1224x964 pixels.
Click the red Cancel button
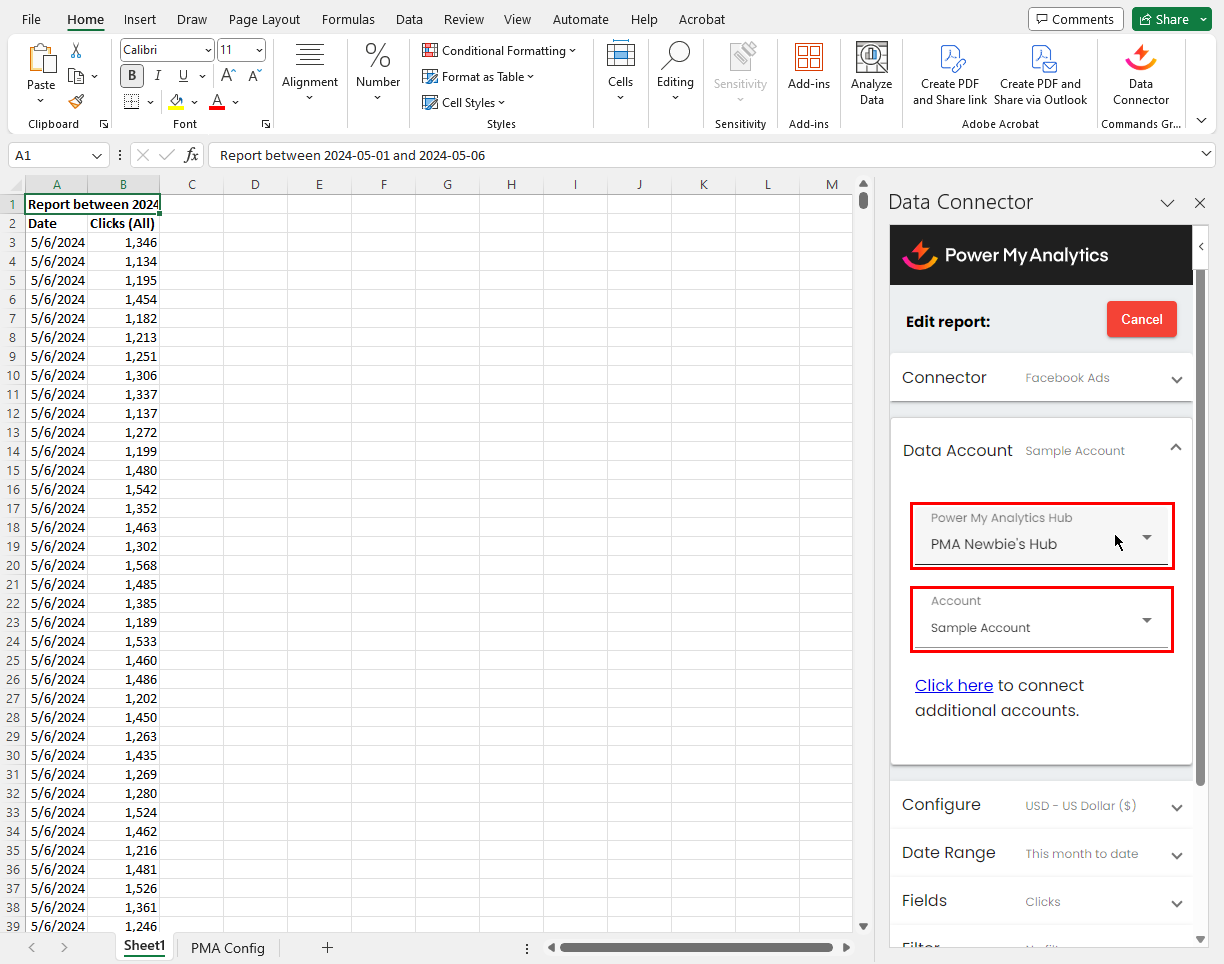click(x=1141, y=320)
